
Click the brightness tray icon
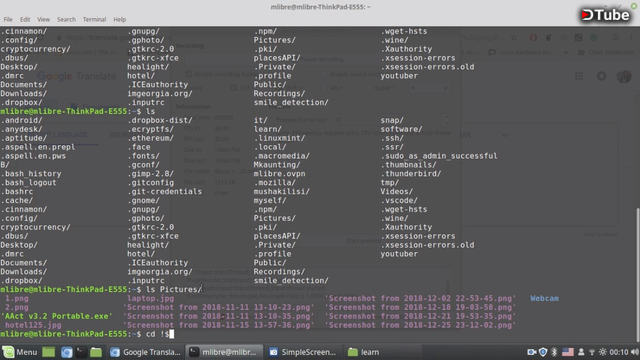pyautogui.click(x=602, y=352)
